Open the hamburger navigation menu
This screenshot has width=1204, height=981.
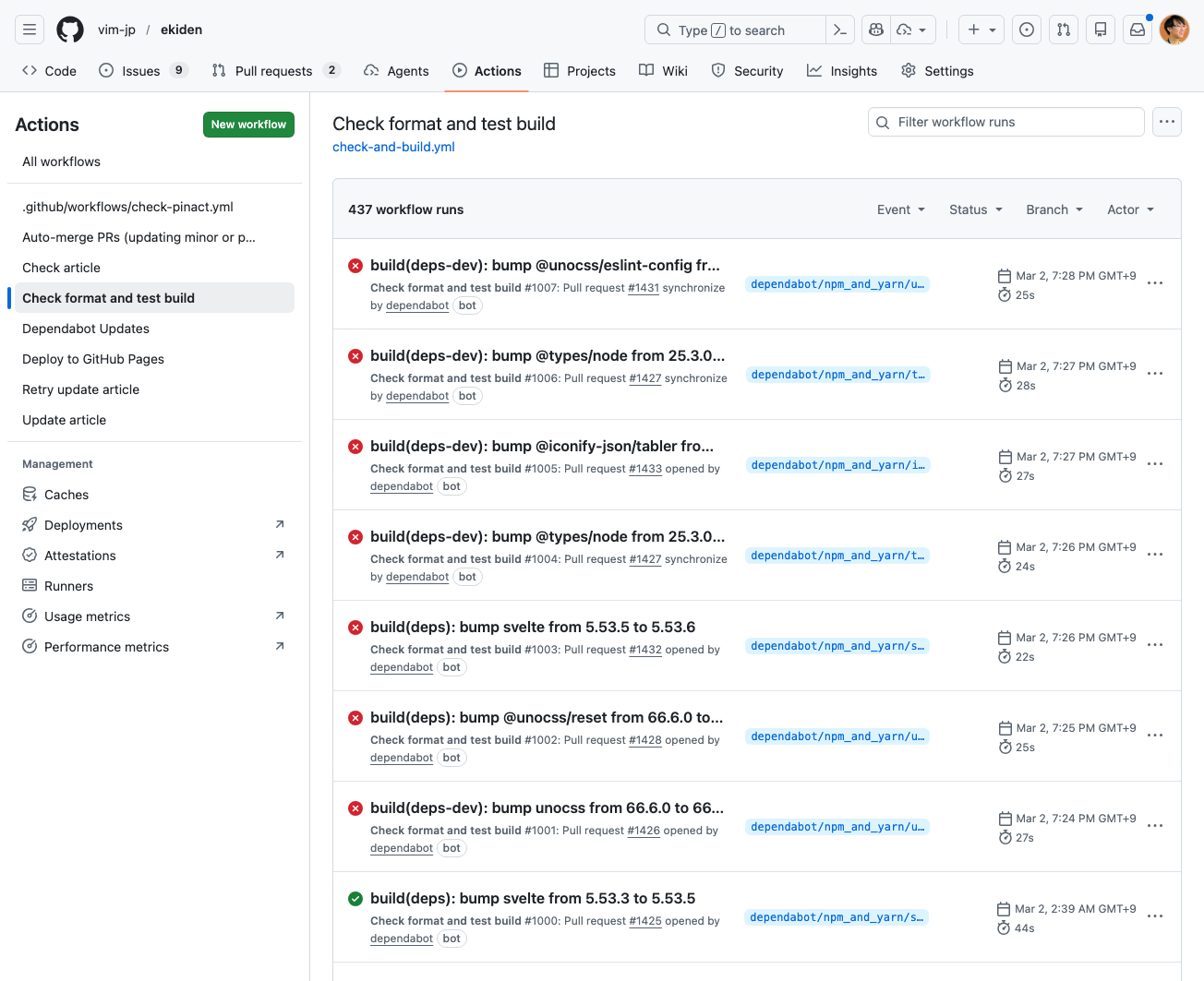point(30,30)
